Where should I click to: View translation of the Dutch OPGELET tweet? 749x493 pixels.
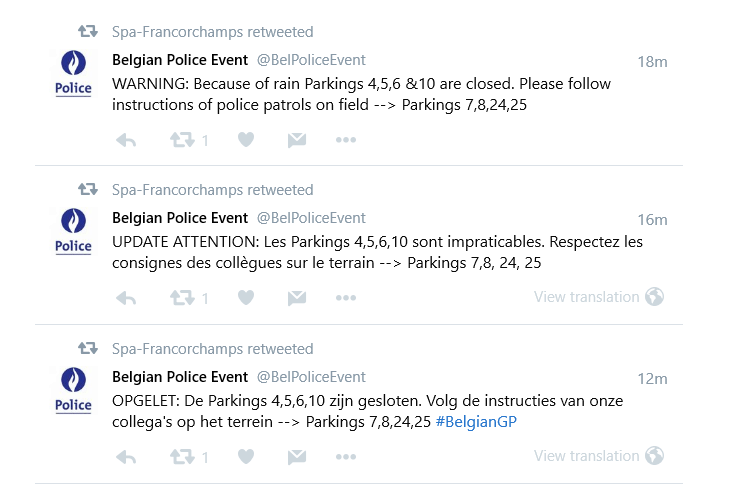point(587,456)
